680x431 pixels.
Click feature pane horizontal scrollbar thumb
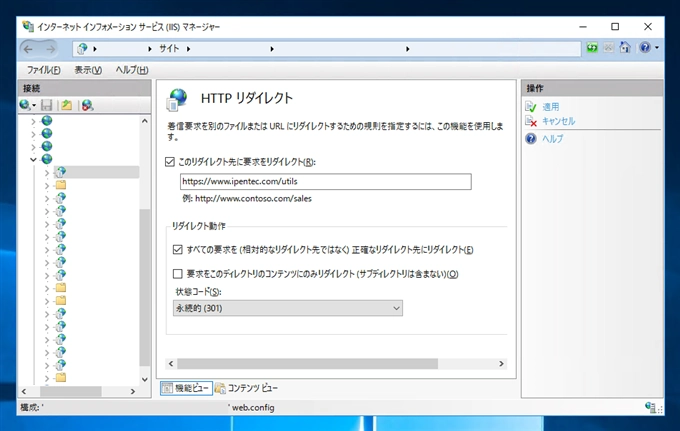[x=307, y=363]
